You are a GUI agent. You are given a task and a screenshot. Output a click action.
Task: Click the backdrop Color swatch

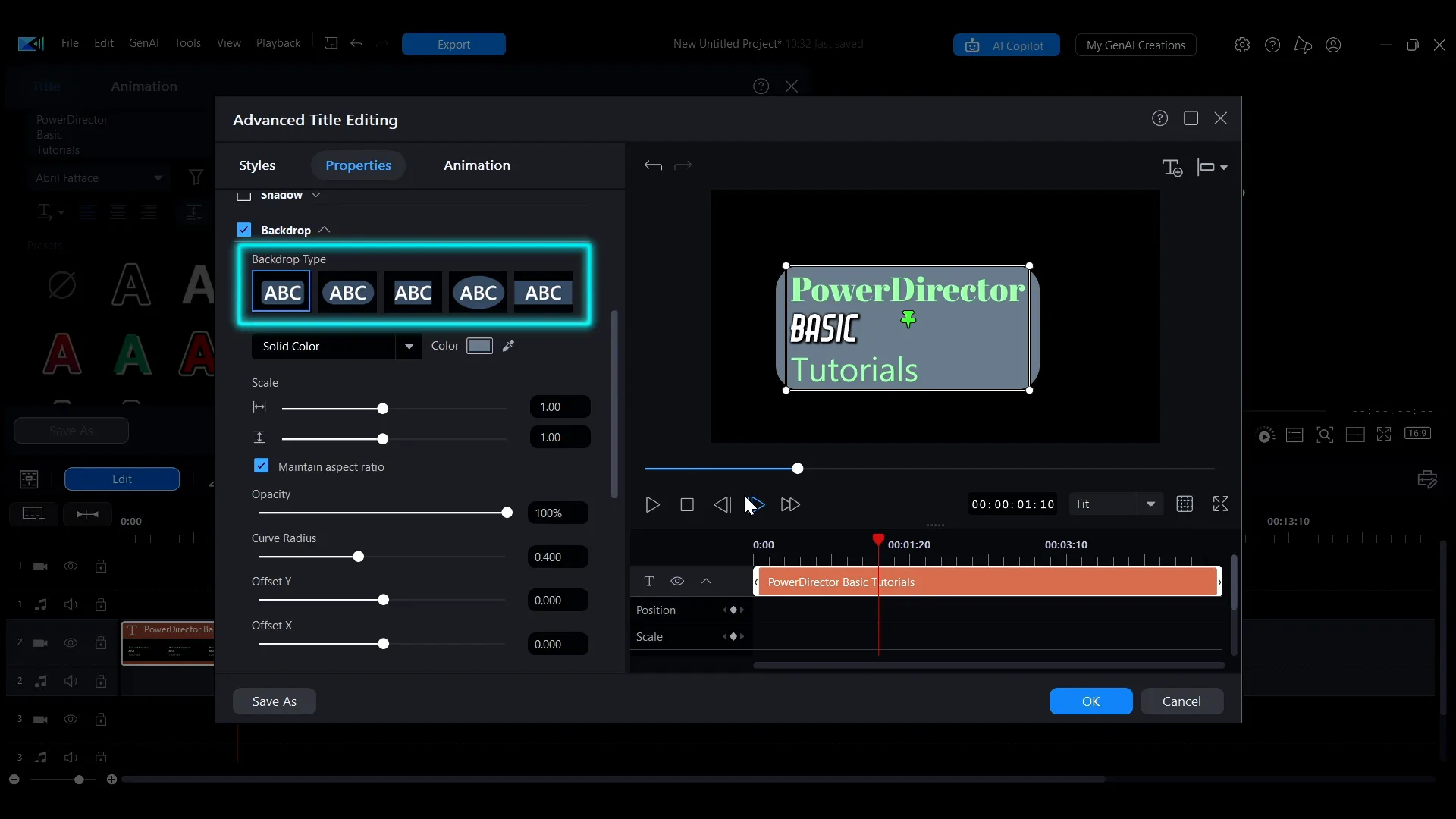tap(479, 346)
